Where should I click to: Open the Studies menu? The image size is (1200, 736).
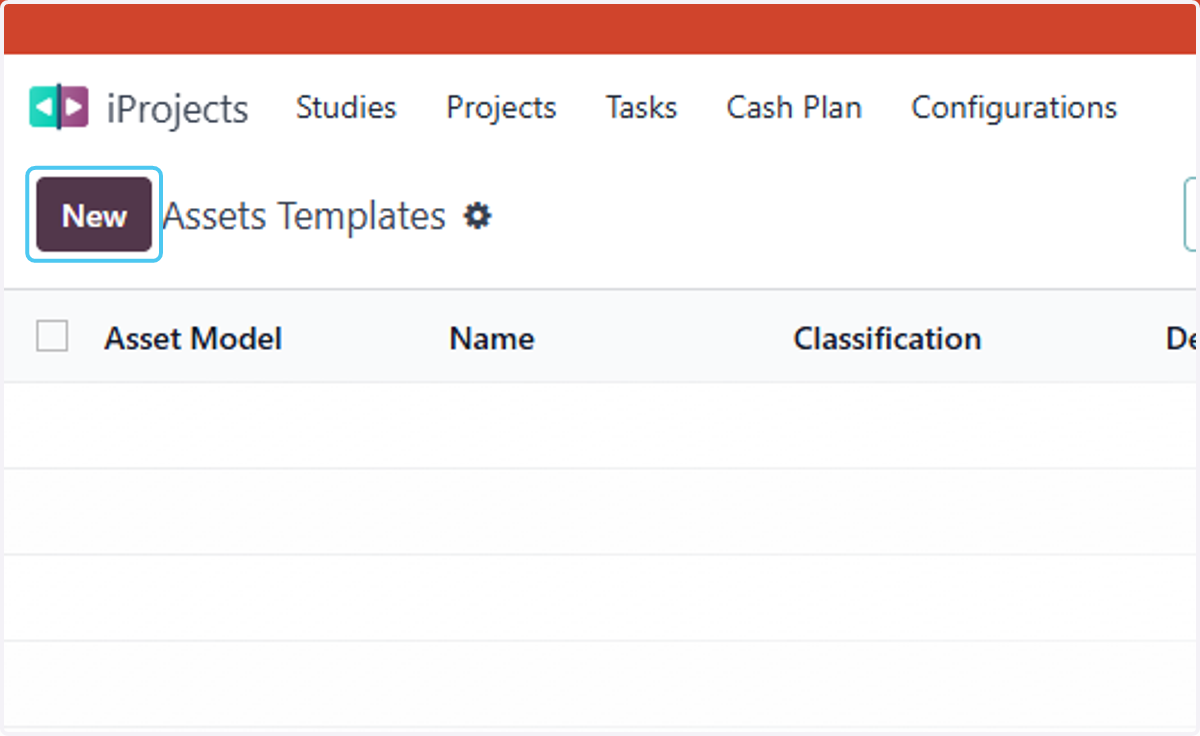(346, 107)
